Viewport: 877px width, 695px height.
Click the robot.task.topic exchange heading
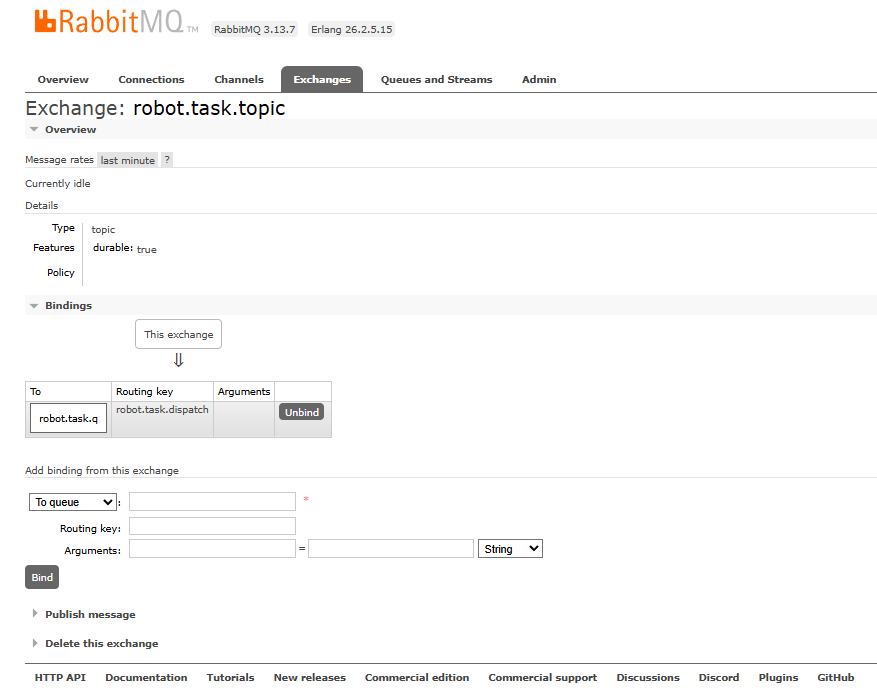tap(209, 108)
